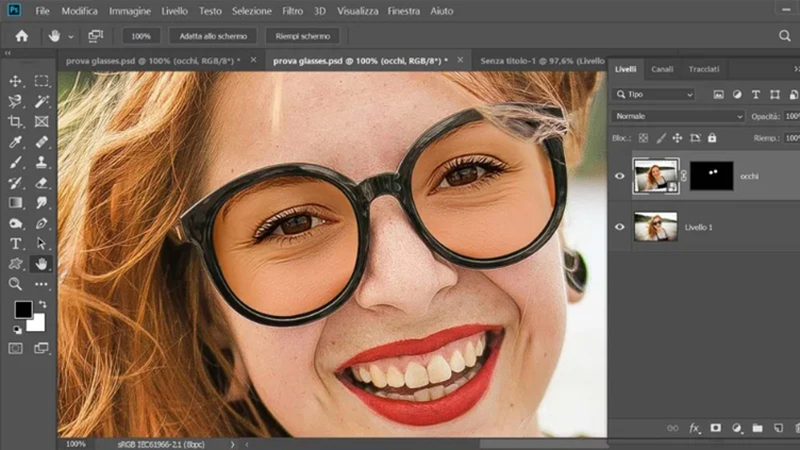Switch to the Tracciati tab
800x450 pixels.
click(x=704, y=69)
